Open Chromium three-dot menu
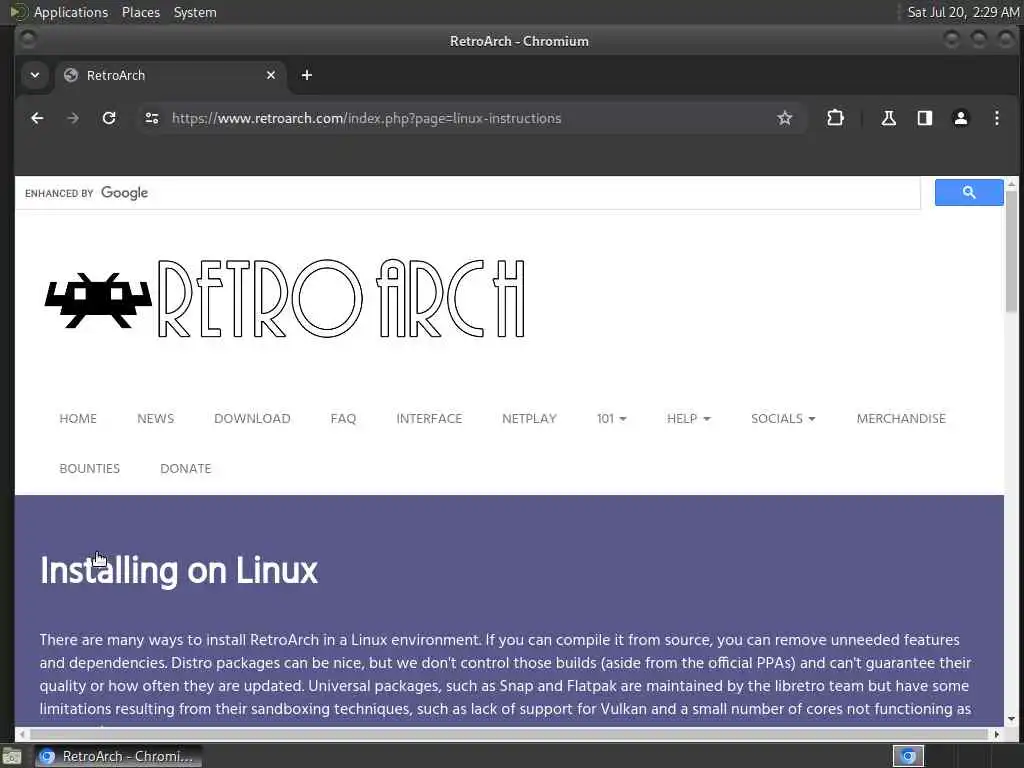The height and width of the screenshot is (768, 1024). click(997, 118)
